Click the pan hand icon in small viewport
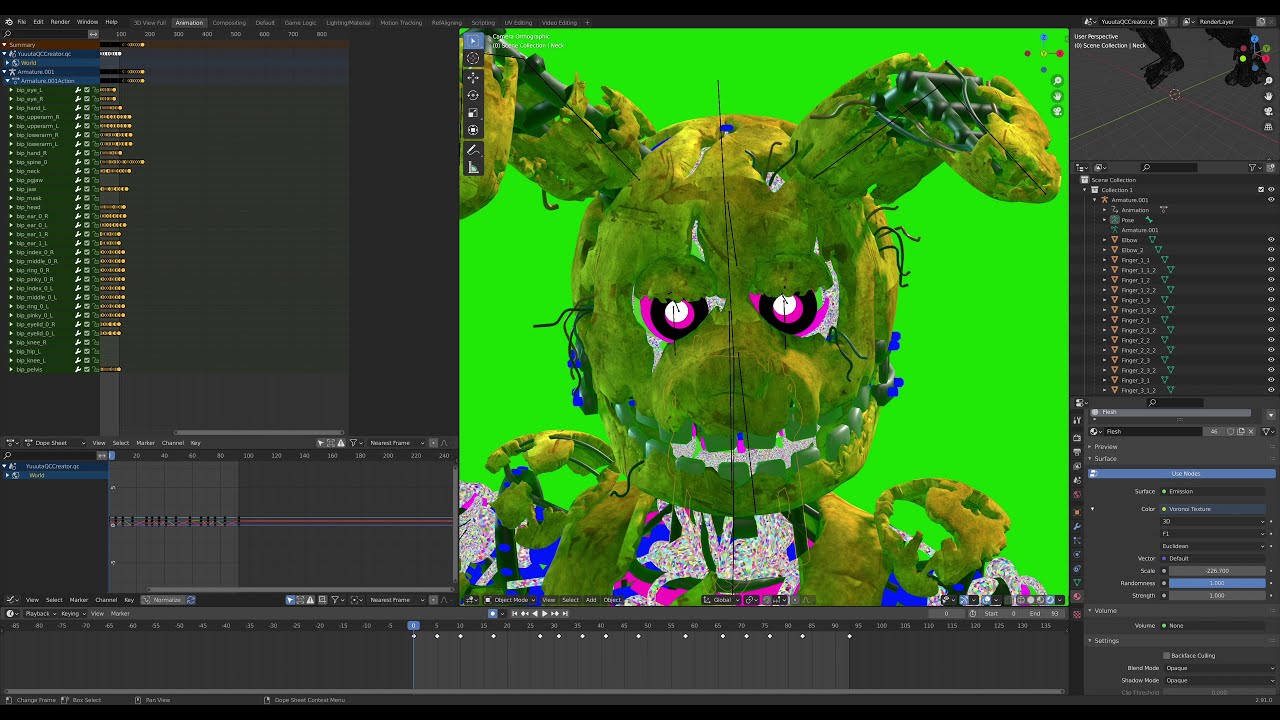This screenshot has width=1280, height=720. (1268, 96)
